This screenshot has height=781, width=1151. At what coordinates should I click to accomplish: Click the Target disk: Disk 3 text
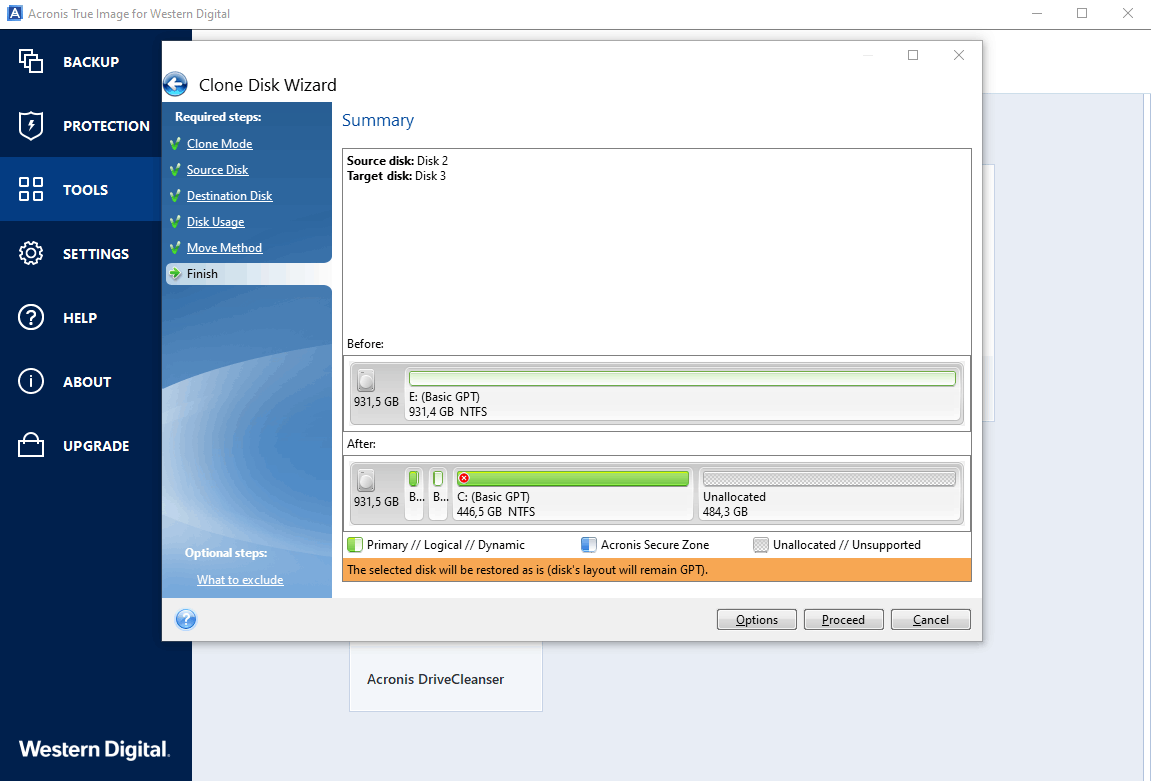(x=396, y=175)
